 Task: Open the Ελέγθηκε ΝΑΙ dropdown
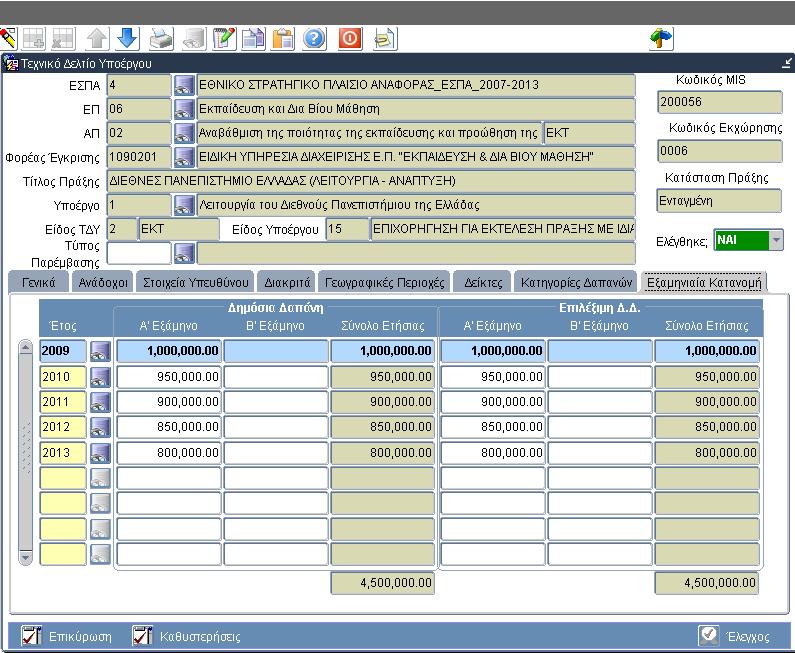click(x=776, y=240)
